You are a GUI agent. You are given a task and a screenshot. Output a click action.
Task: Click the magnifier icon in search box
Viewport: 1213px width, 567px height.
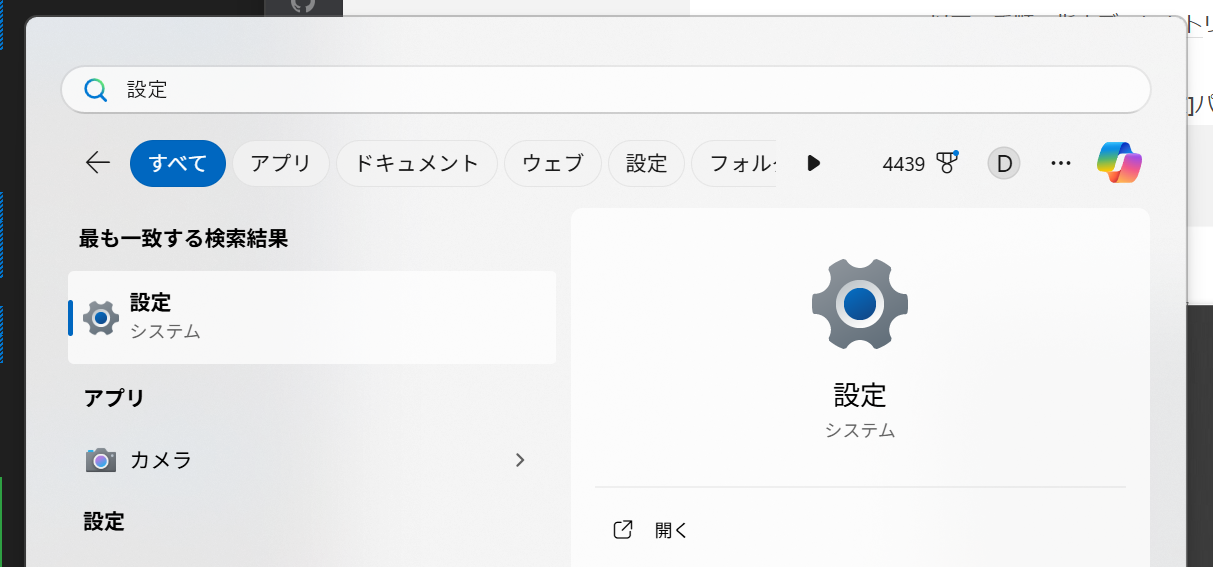[95, 90]
